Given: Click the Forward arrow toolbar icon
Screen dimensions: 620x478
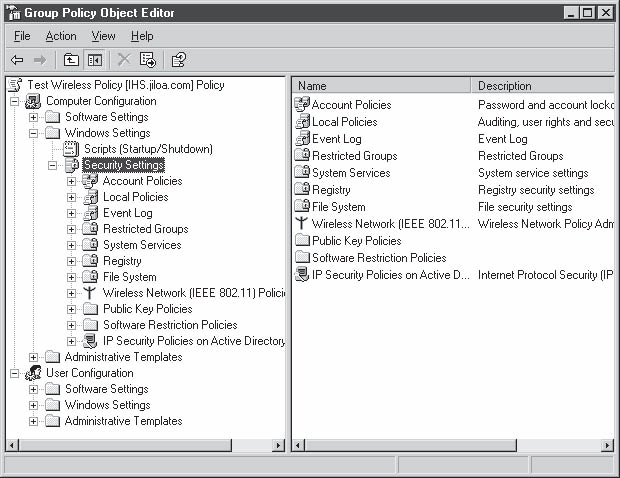Looking at the screenshot, I should click(x=40, y=60).
